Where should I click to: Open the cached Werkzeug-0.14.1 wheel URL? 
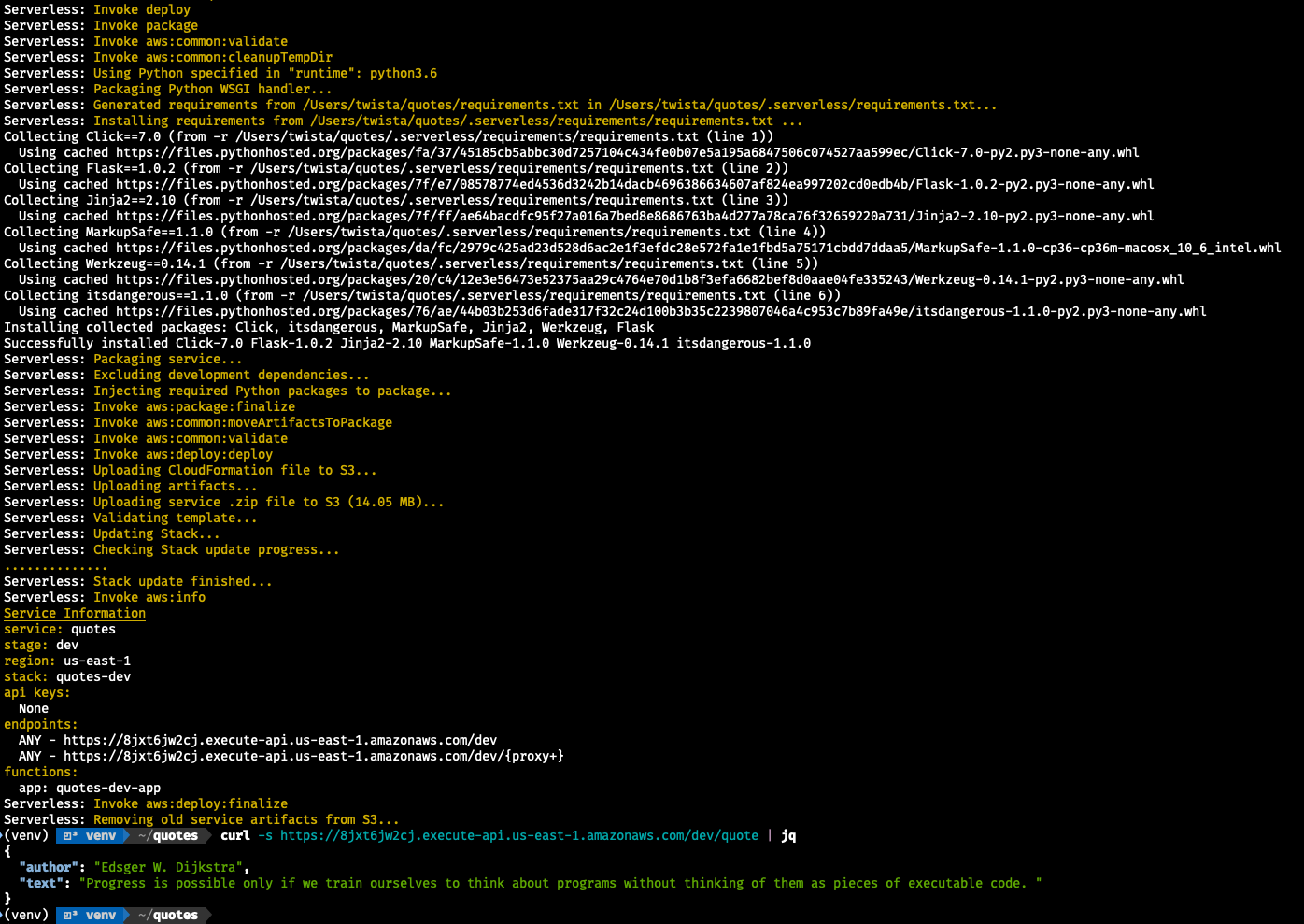pyautogui.click(x=649, y=279)
